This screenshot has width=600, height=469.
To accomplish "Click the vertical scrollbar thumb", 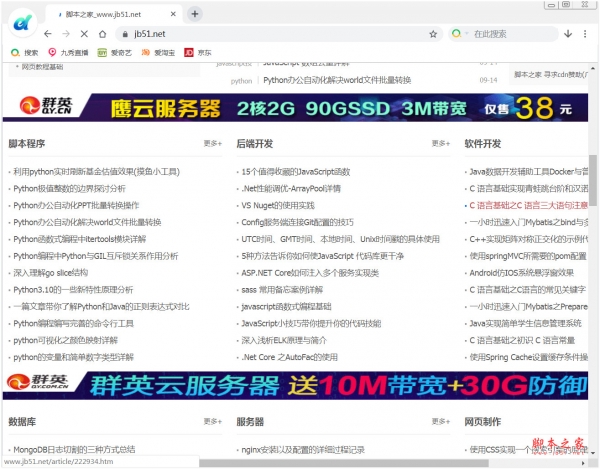I will click(x=593, y=180).
